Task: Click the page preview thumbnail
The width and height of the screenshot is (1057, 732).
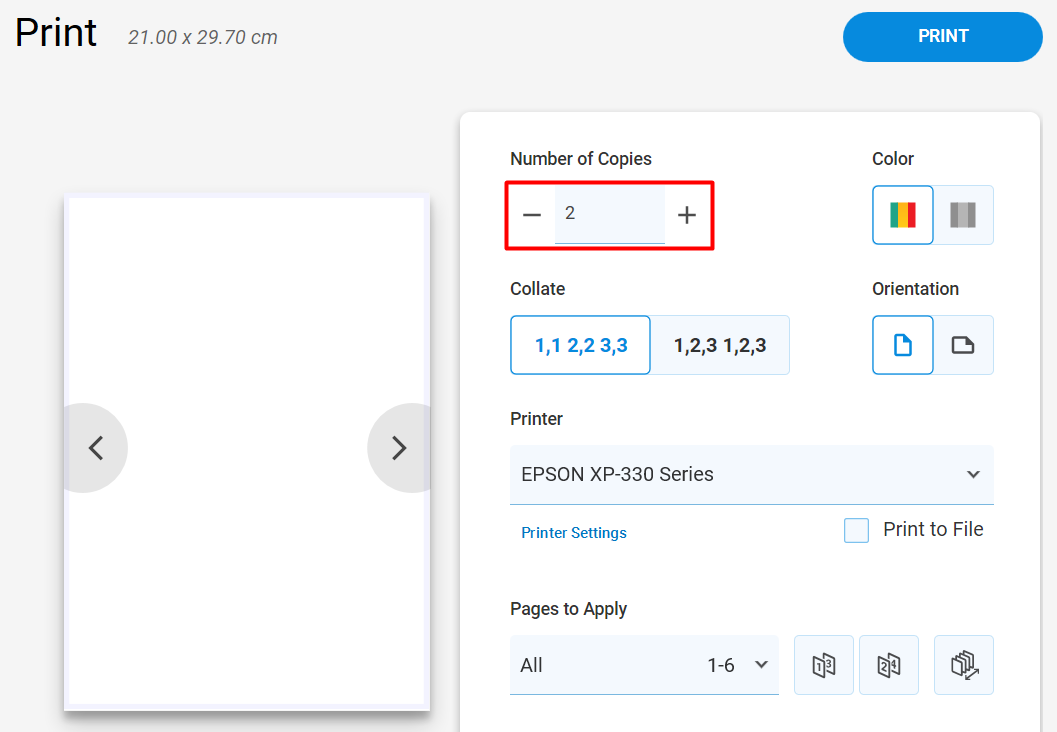Action: point(247,452)
